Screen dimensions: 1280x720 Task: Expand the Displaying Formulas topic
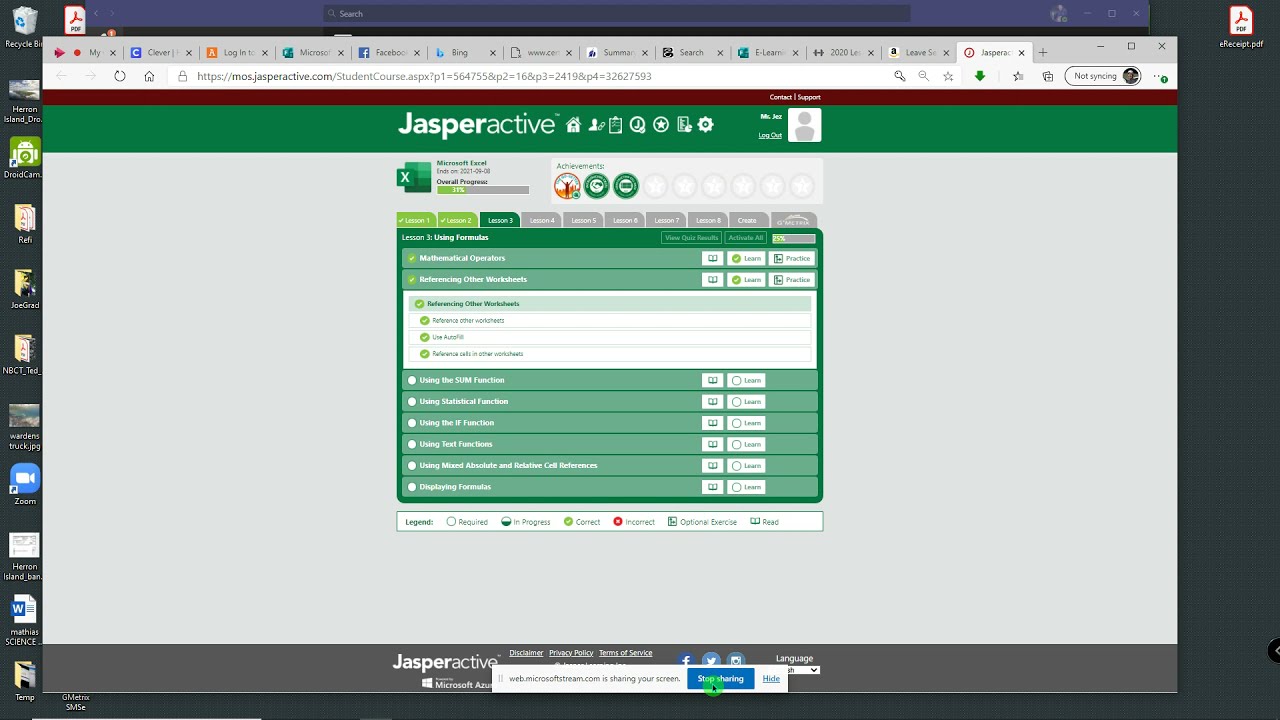click(x=610, y=487)
